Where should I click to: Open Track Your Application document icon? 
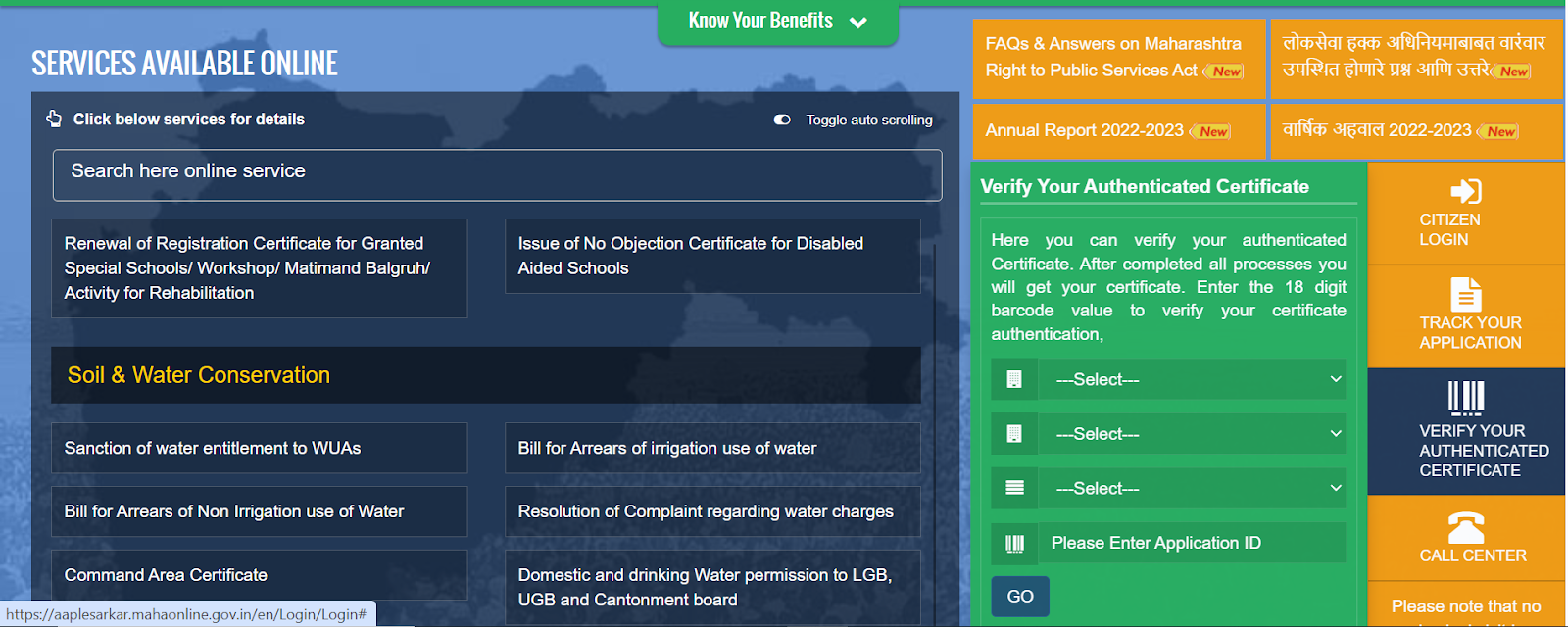click(x=1465, y=294)
